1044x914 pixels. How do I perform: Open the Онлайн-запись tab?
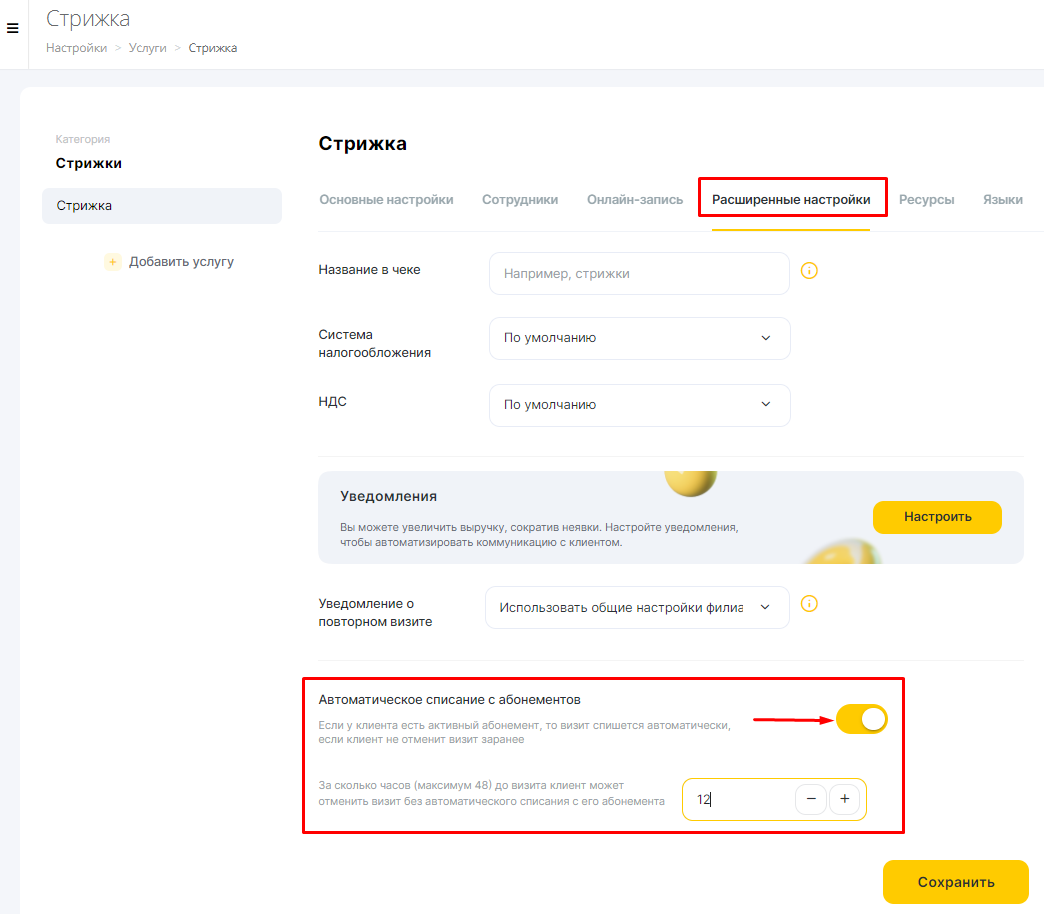tap(635, 200)
